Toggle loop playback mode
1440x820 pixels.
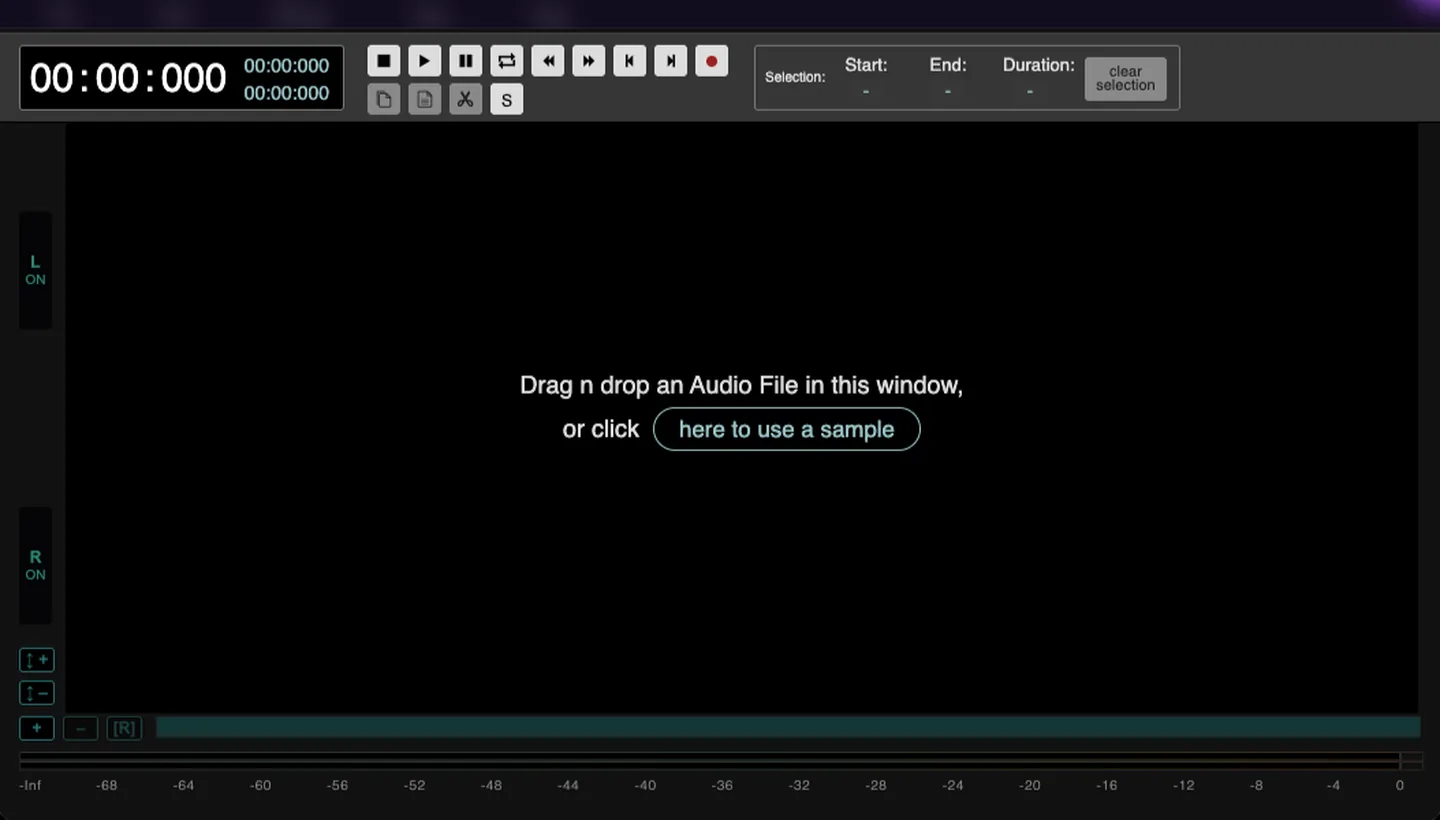click(506, 61)
